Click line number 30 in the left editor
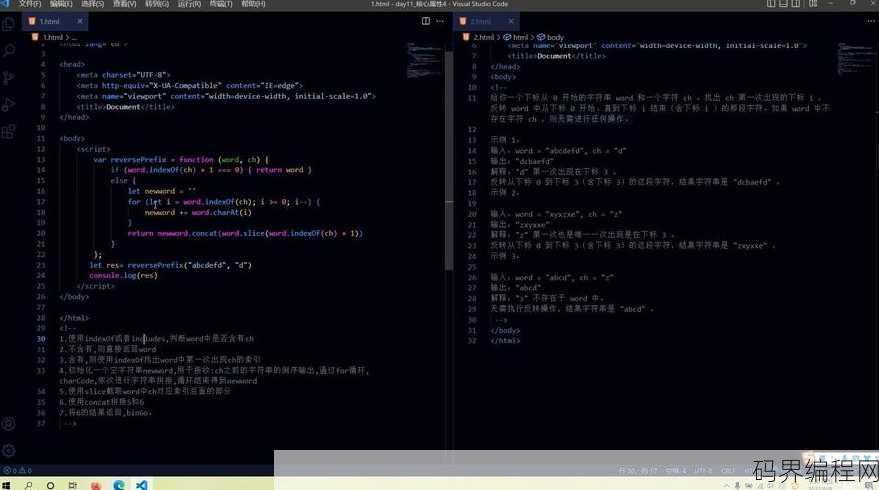 point(41,339)
